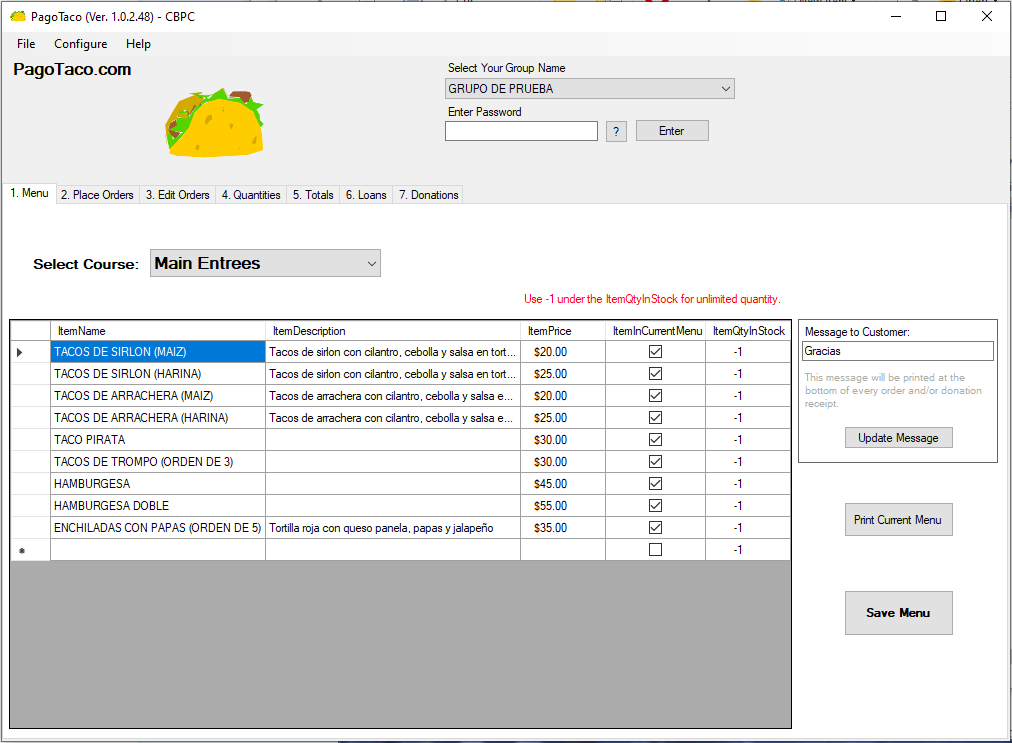Screen dimensions: 1012x743
Task: Switch to the 6. Loans tab
Action: [366, 195]
